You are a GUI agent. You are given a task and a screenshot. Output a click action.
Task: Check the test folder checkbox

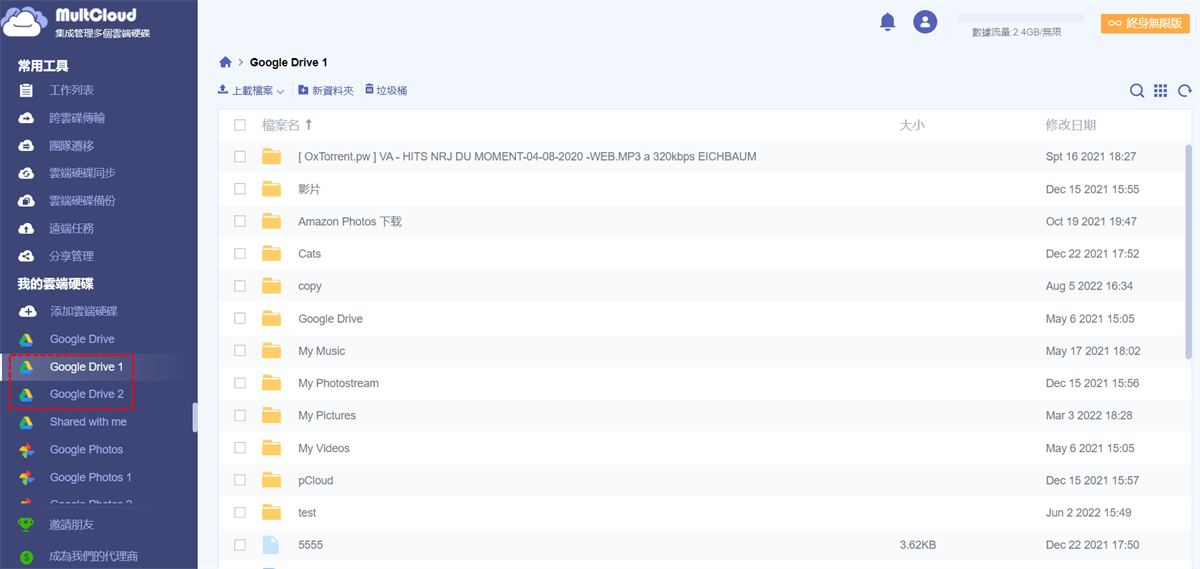(240, 512)
